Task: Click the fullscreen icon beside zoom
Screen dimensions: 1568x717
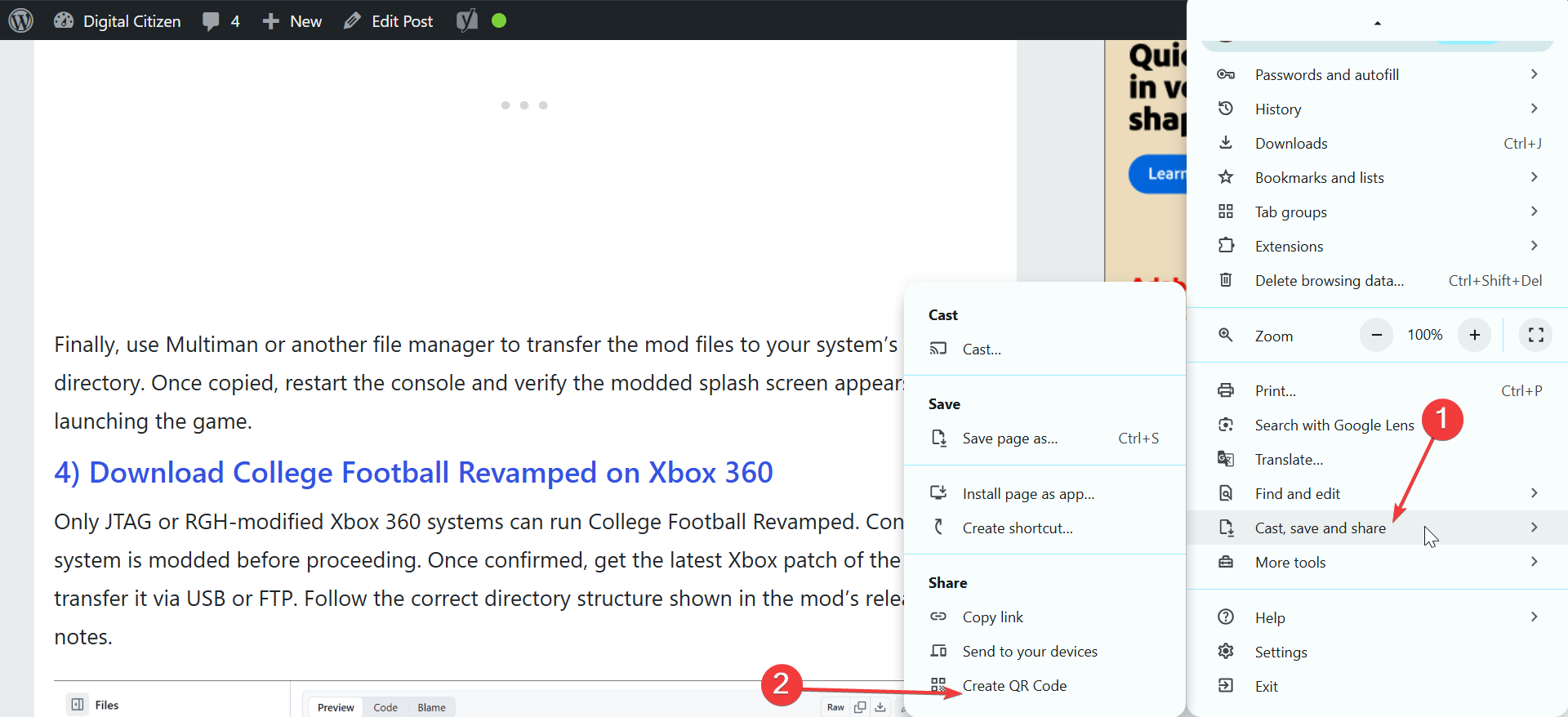Action: 1535,335
